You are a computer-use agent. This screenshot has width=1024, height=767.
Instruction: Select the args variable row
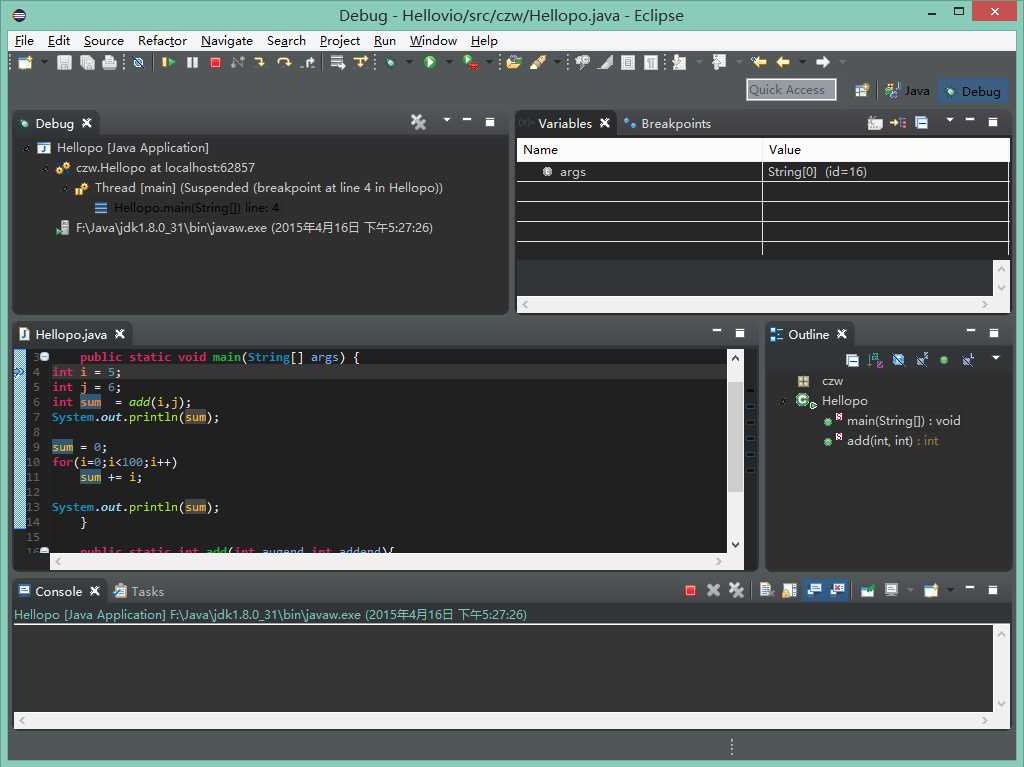(x=763, y=172)
